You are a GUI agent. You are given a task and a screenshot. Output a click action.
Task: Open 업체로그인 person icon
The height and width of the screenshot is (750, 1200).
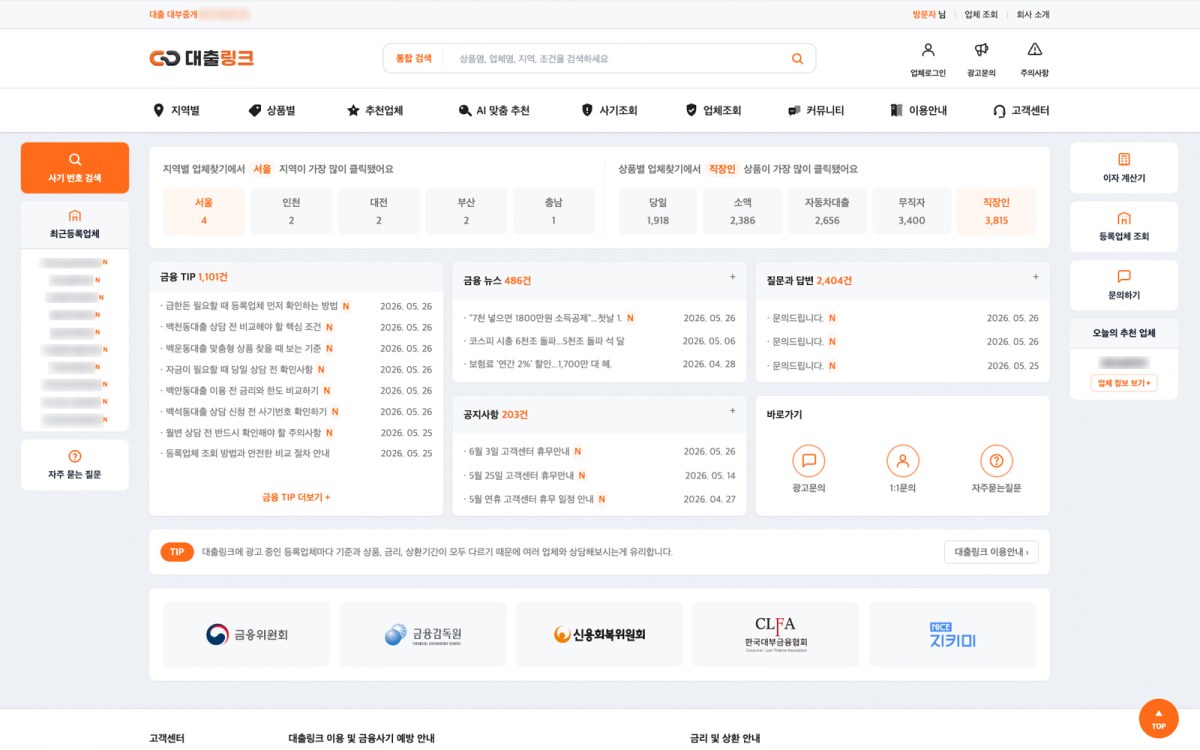pyautogui.click(x=928, y=49)
